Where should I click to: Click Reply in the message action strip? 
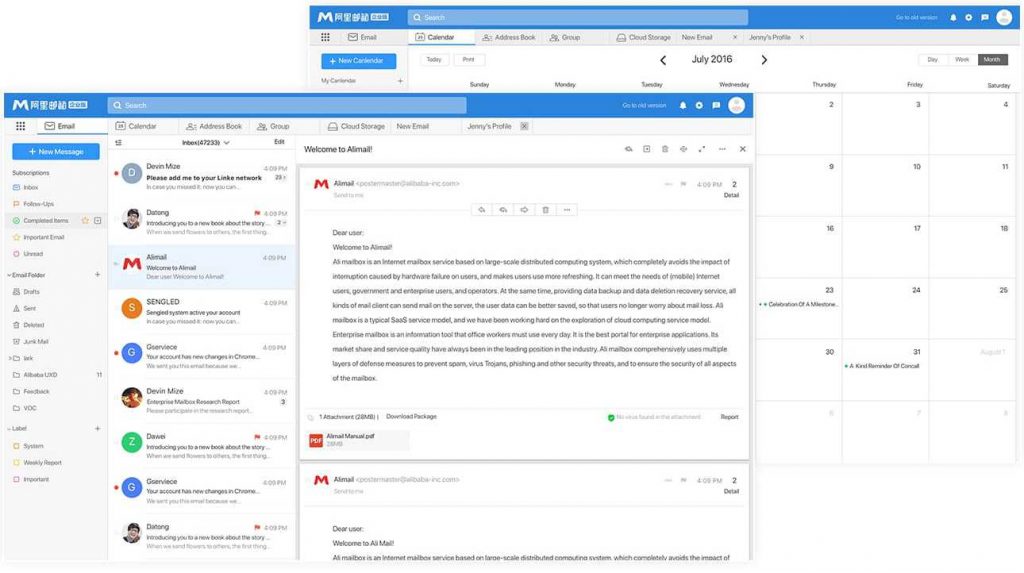(482, 210)
